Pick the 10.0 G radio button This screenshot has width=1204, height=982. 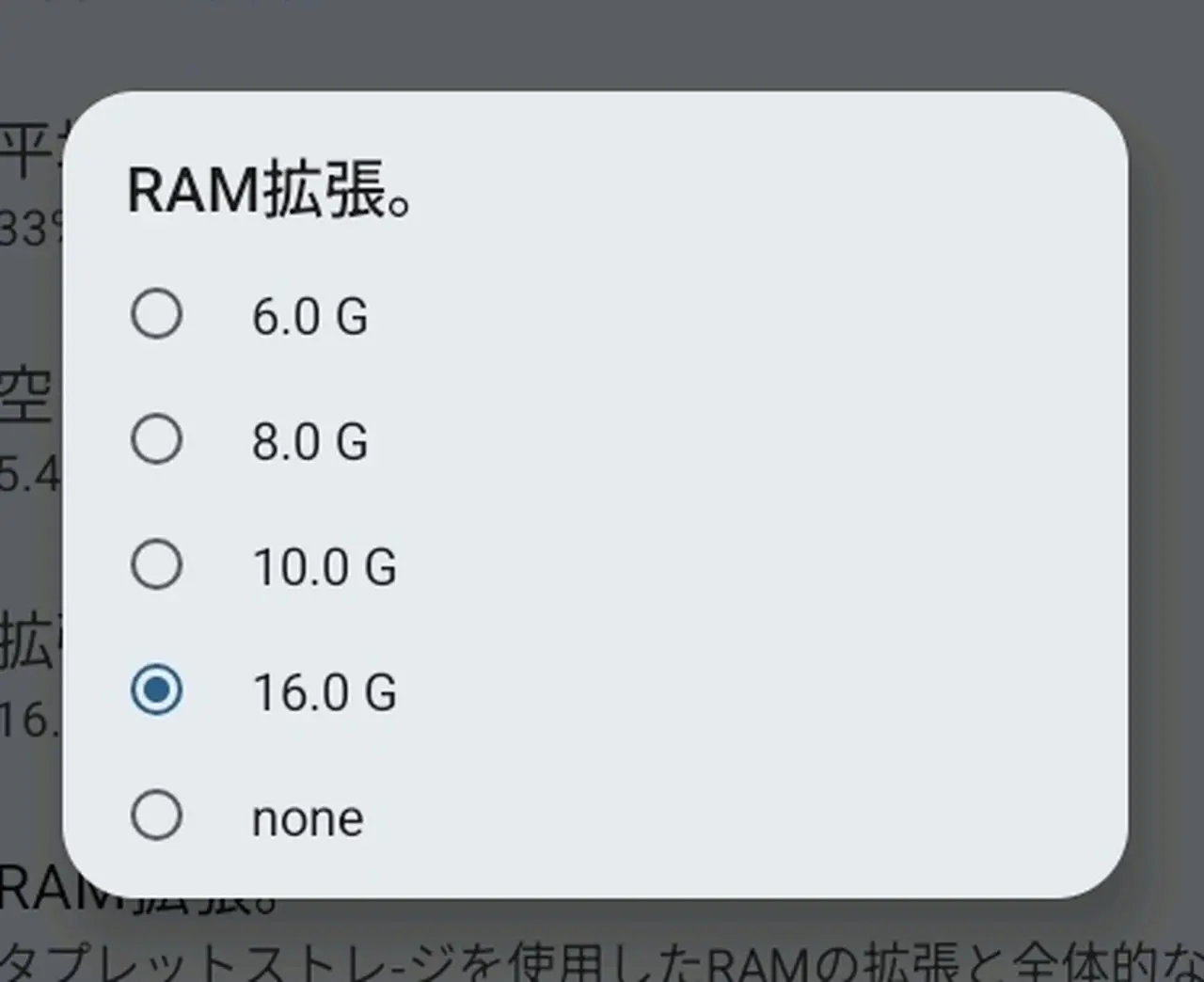coord(156,564)
